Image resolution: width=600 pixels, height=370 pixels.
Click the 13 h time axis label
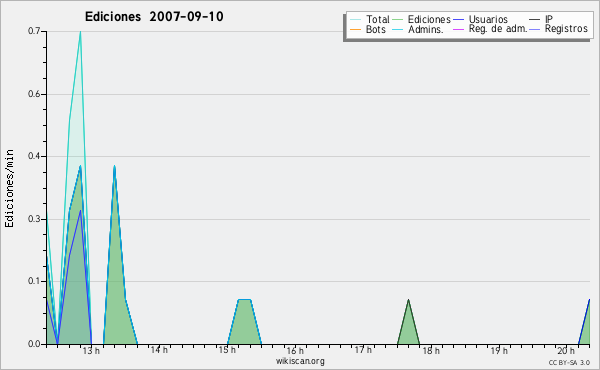coord(91,350)
